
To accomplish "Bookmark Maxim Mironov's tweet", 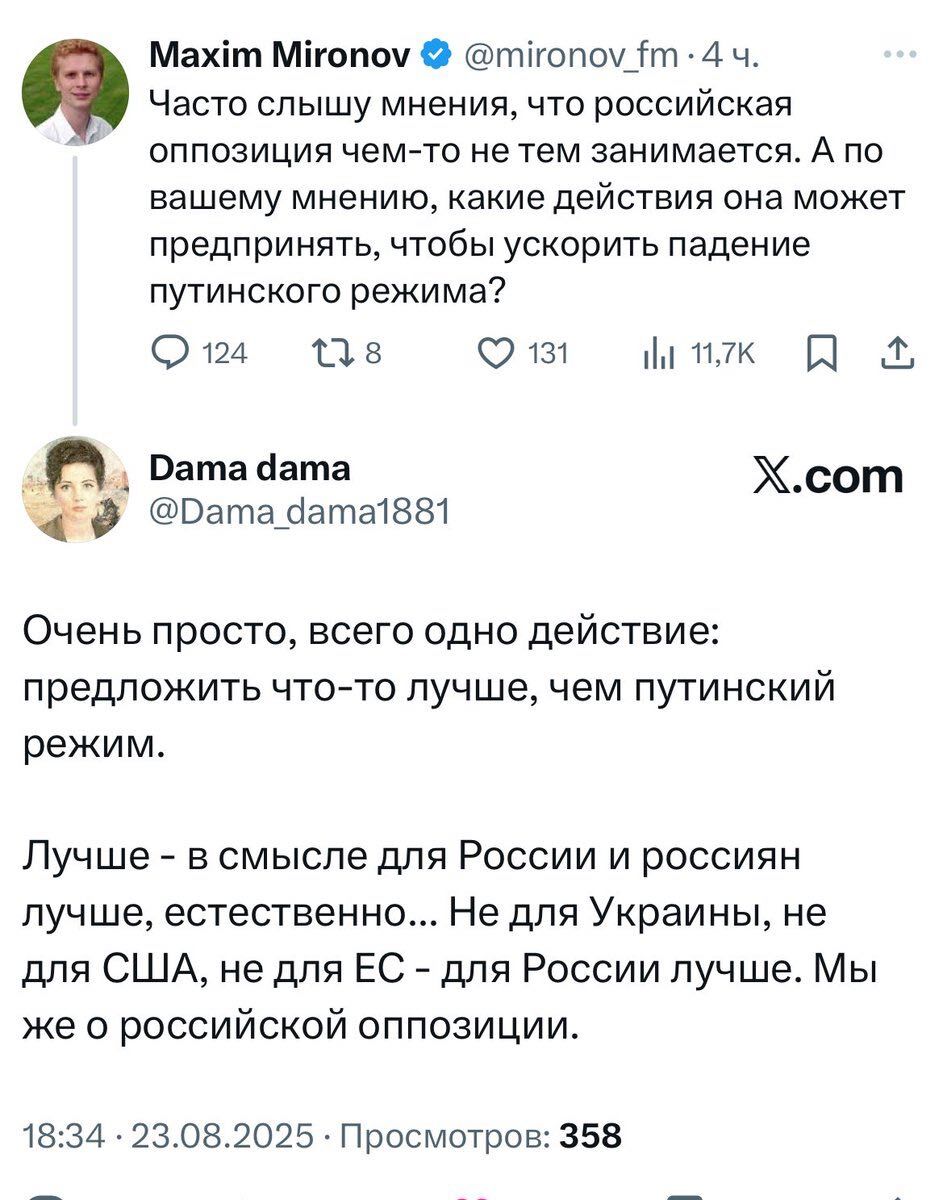I will 822,352.
